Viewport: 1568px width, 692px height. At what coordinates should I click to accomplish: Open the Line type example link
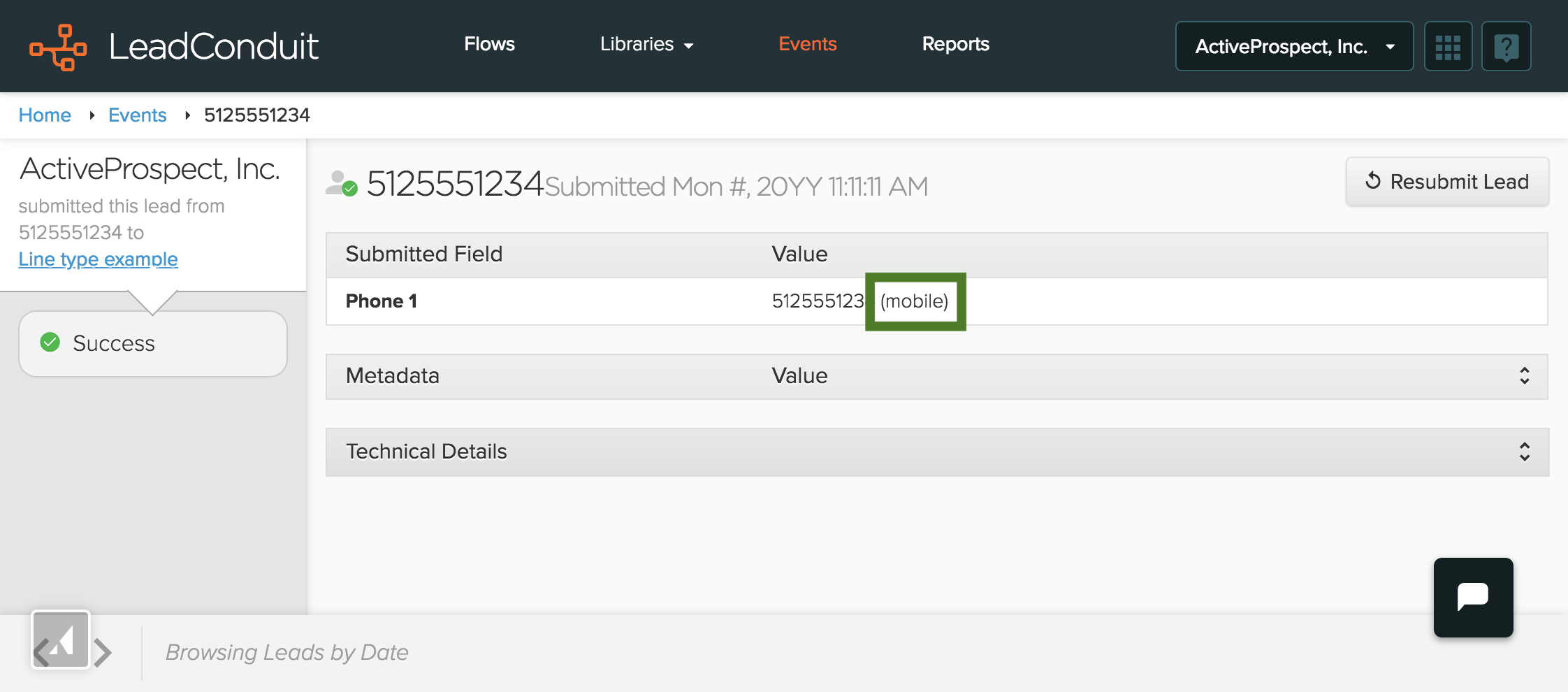(x=98, y=259)
